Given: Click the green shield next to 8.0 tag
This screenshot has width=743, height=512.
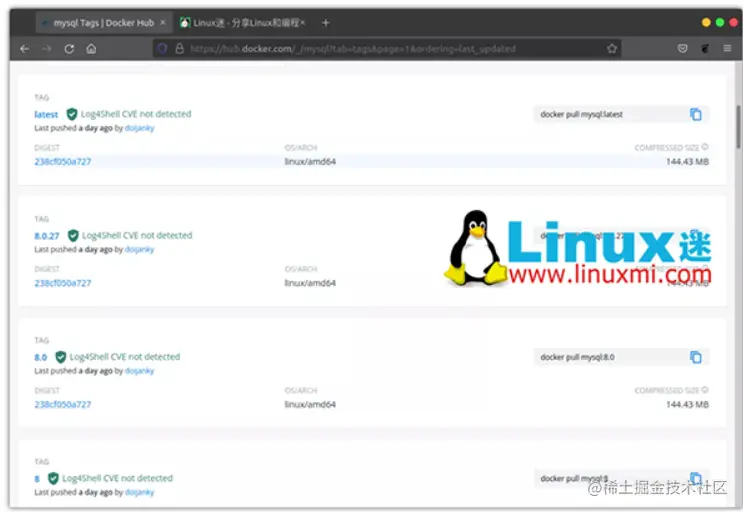Looking at the screenshot, I should (61, 357).
